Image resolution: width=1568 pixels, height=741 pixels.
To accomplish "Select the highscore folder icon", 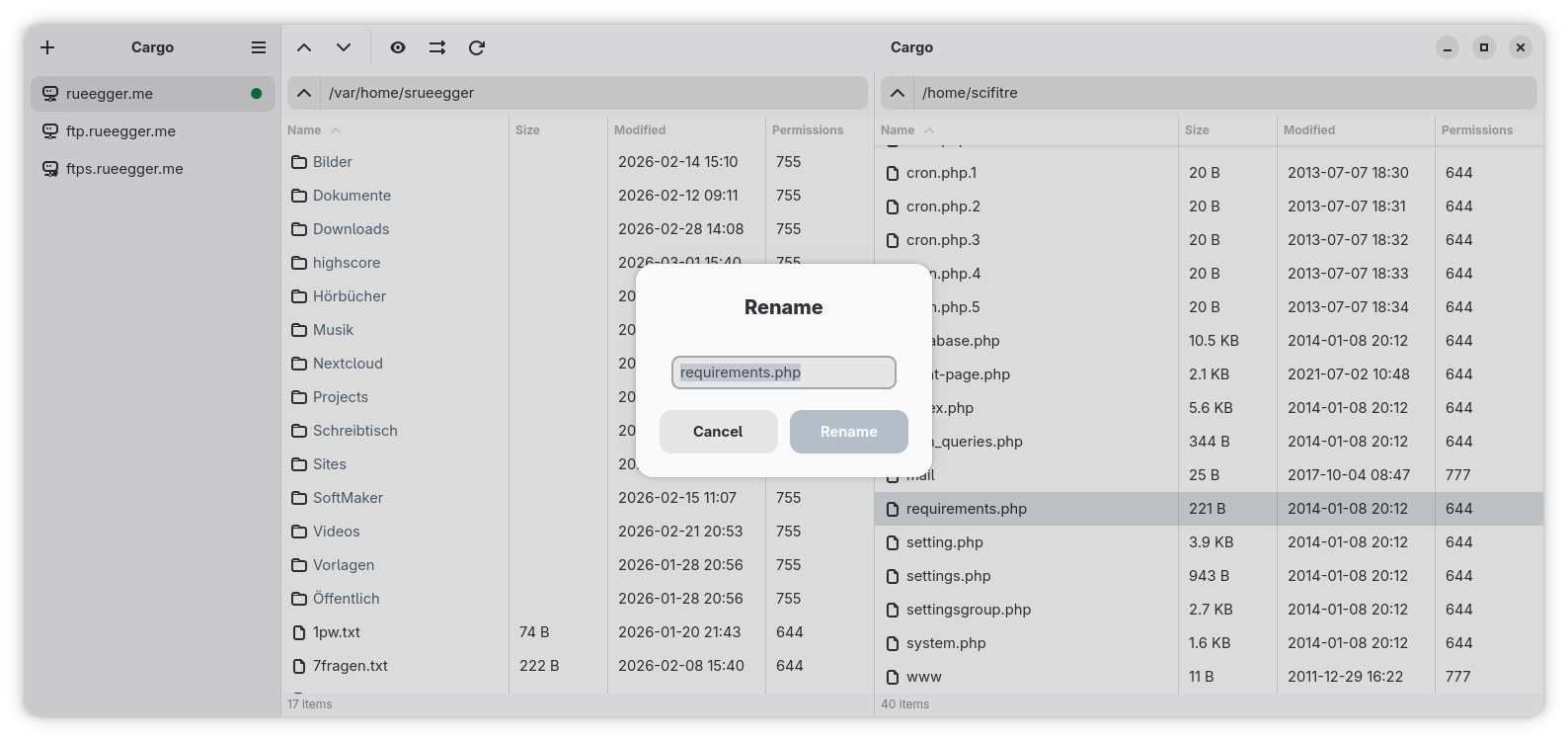I will 299,263.
